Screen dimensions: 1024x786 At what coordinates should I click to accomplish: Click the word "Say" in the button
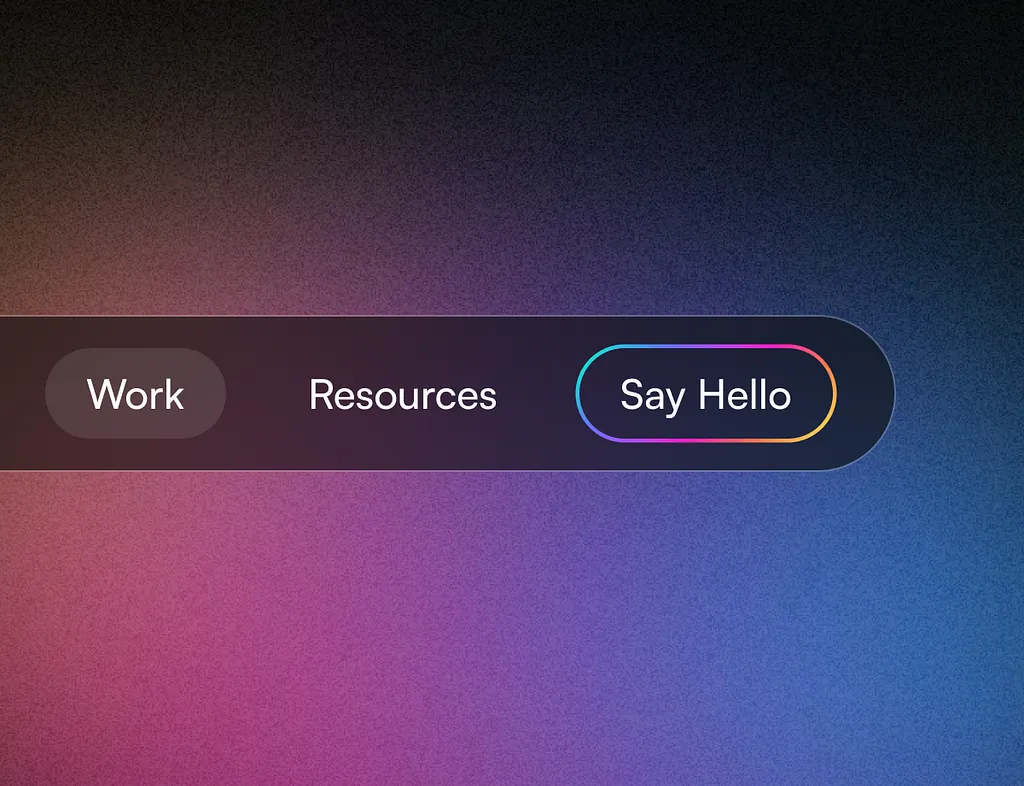(651, 396)
